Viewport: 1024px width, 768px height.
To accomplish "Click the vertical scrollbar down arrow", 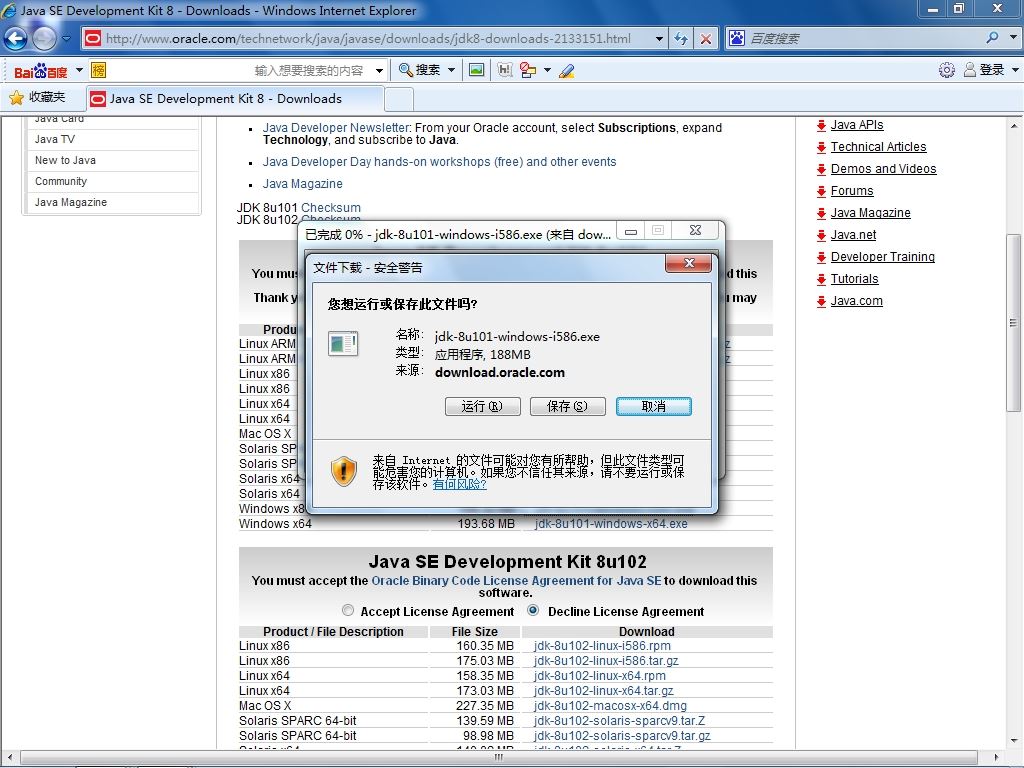I will (1013, 741).
